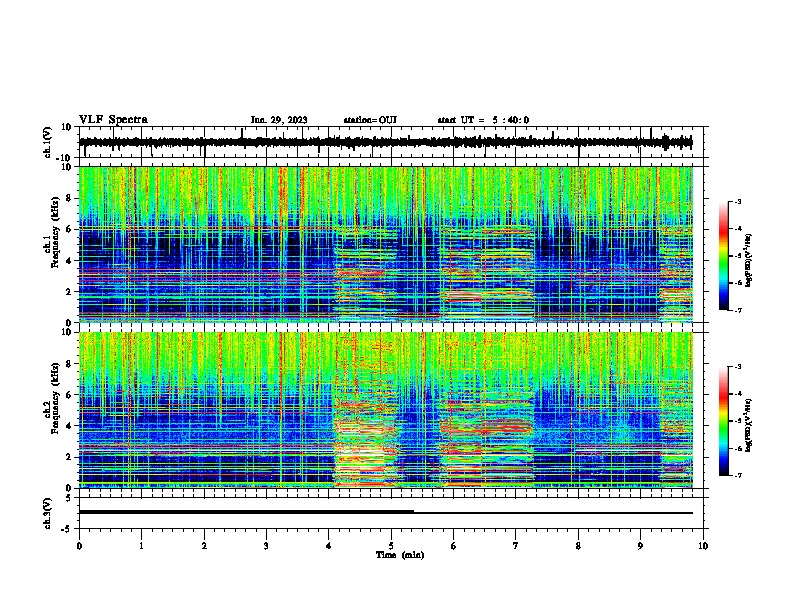
Task: Click the ch.1 color bar 'log(PSD)' label
Action: (x=749, y=261)
